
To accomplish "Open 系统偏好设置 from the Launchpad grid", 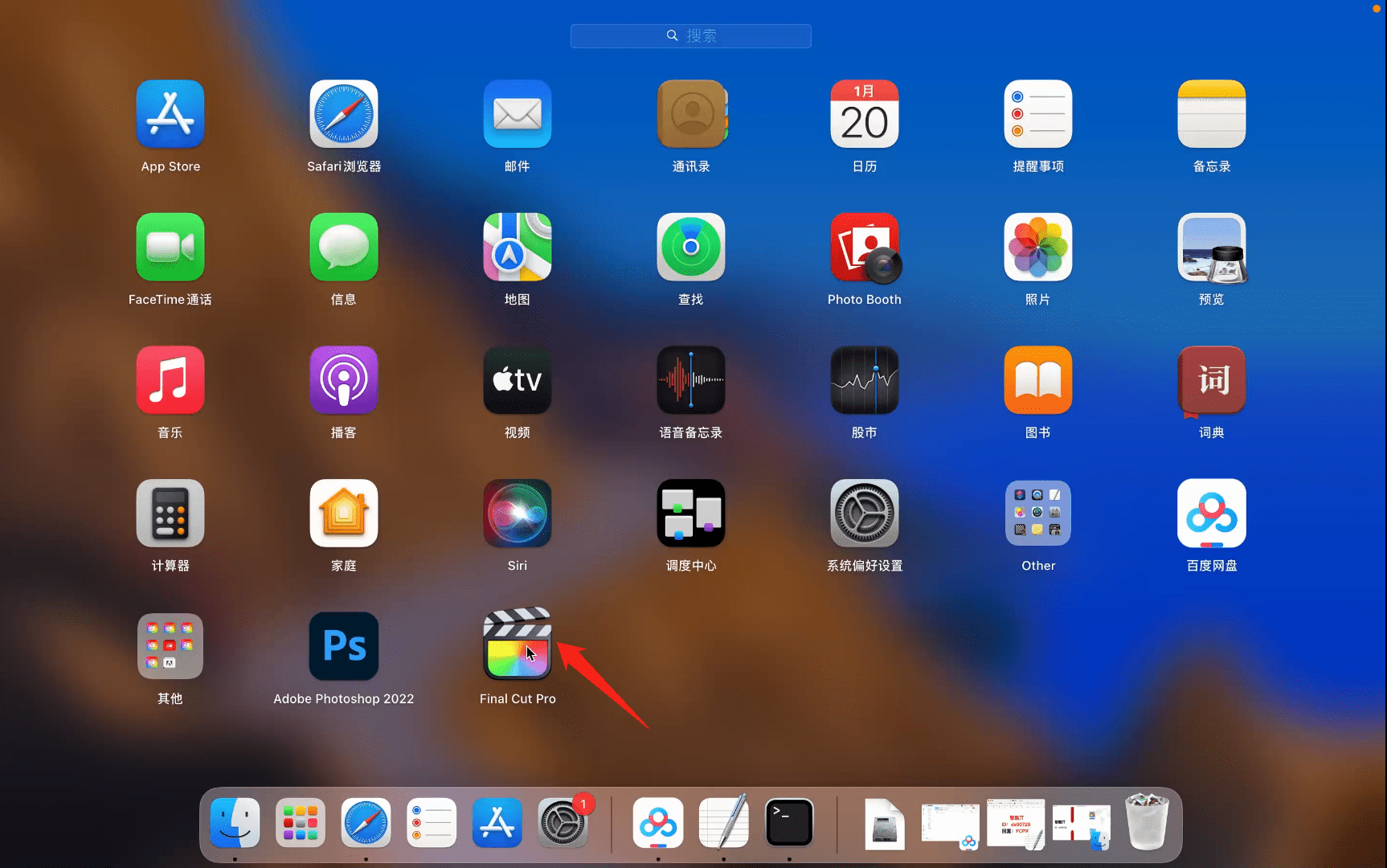I will 865,514.
